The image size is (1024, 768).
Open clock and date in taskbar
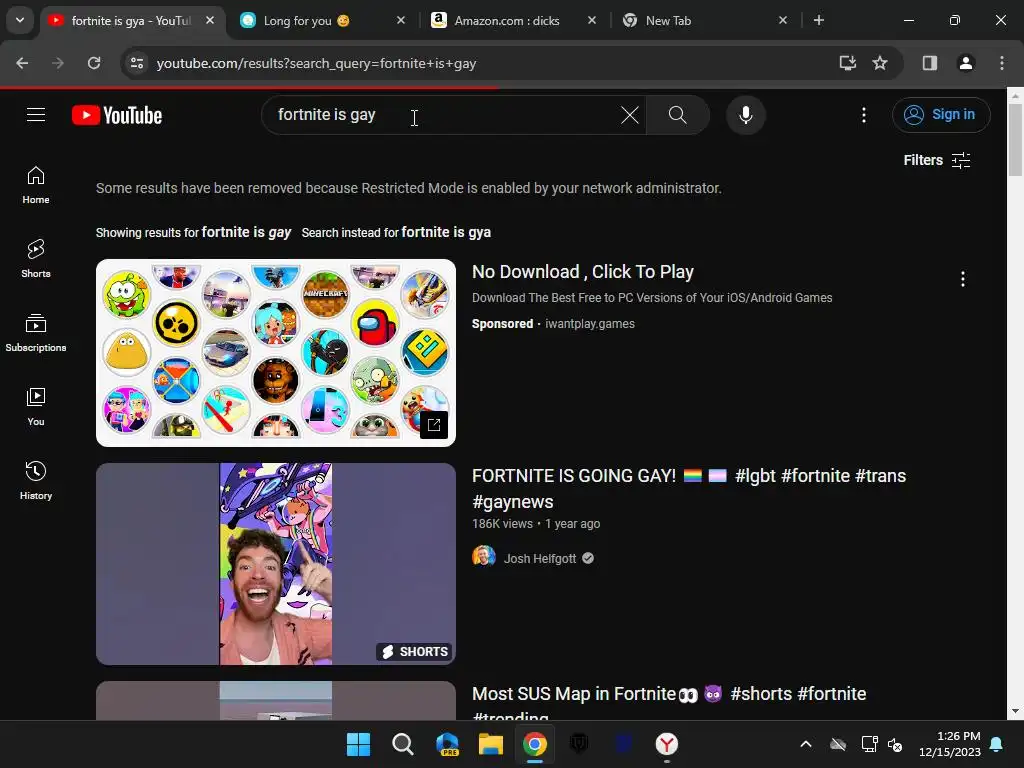click(949, 744)
